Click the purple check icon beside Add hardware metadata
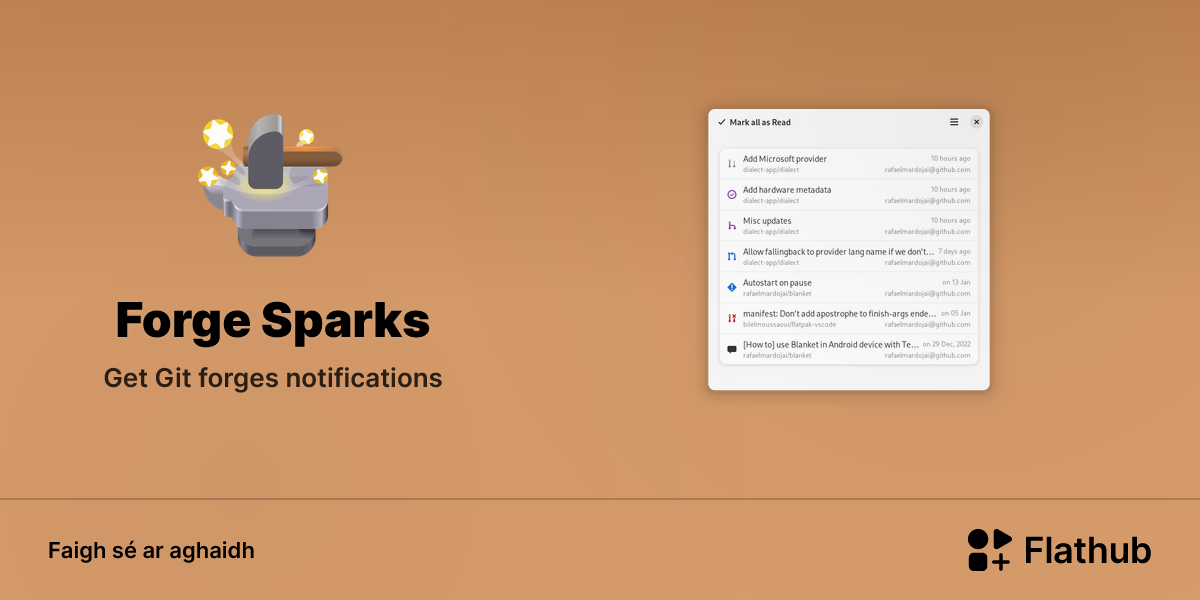This screenshot has width=1200, height=600. tap(732, 195)
